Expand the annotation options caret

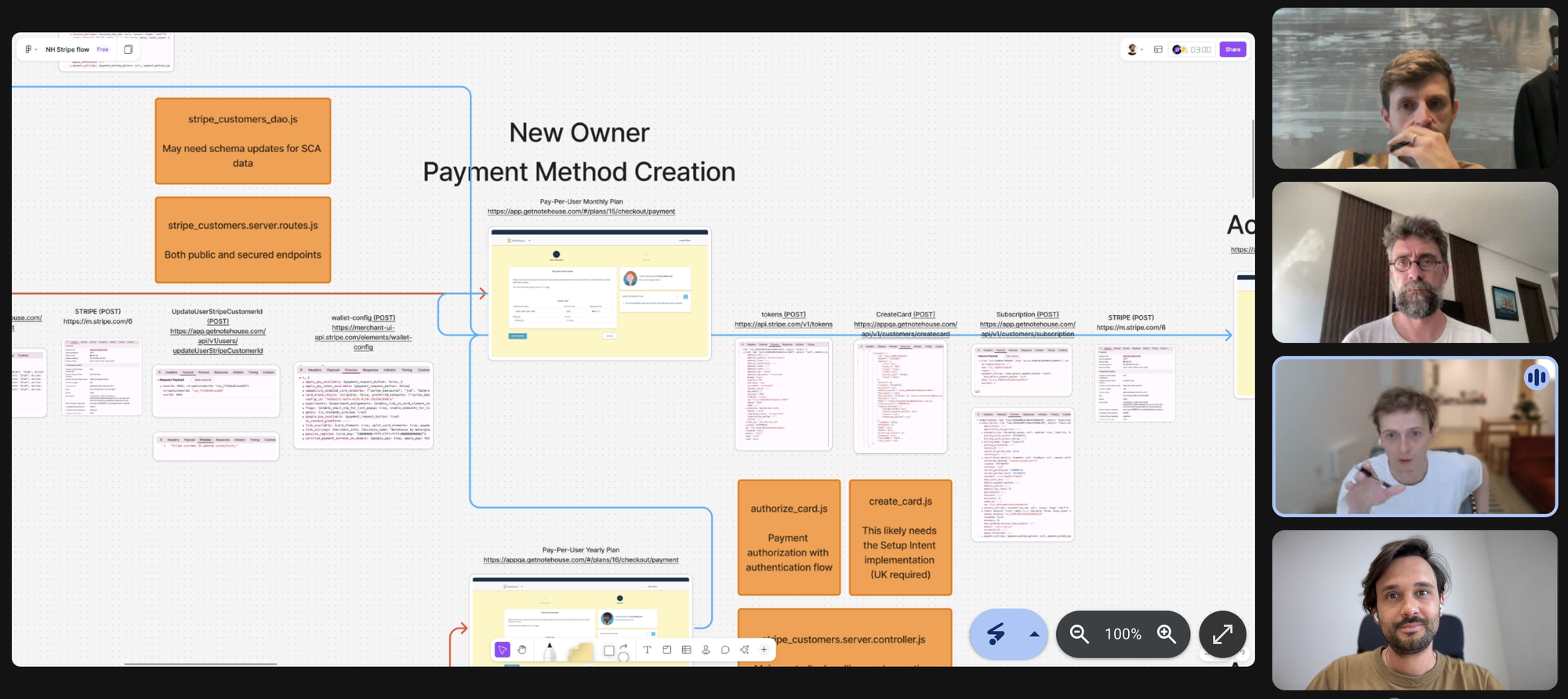coord(1034,635)
